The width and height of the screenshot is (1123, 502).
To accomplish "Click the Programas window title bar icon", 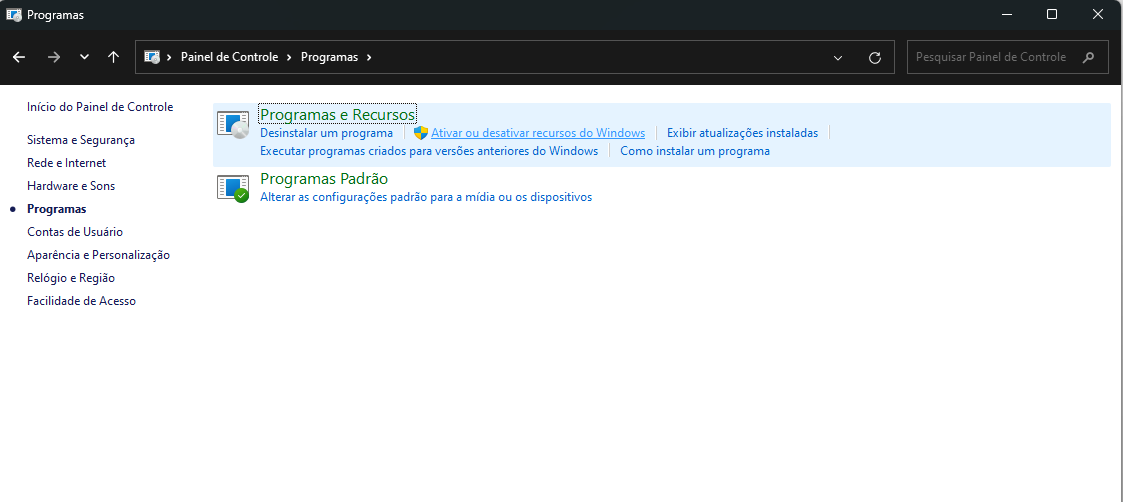I will [x=14, y=14].
